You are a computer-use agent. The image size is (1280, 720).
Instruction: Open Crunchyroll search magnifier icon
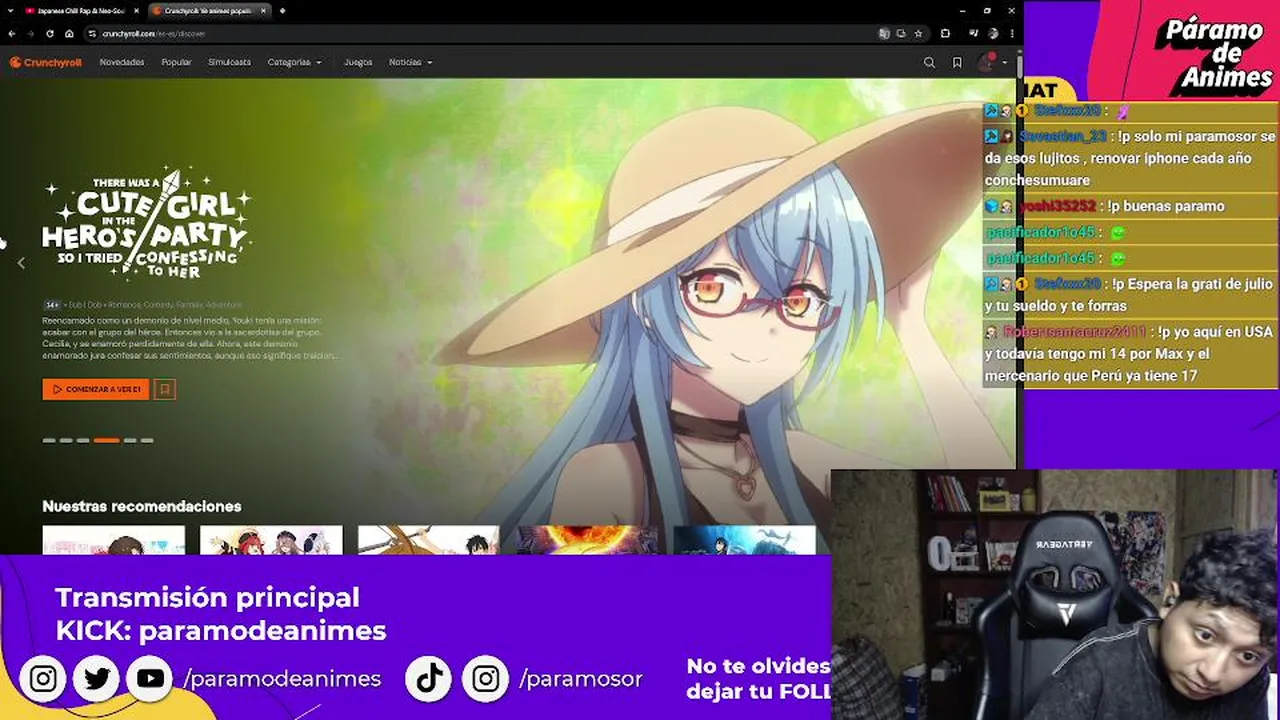coord(929,62)
